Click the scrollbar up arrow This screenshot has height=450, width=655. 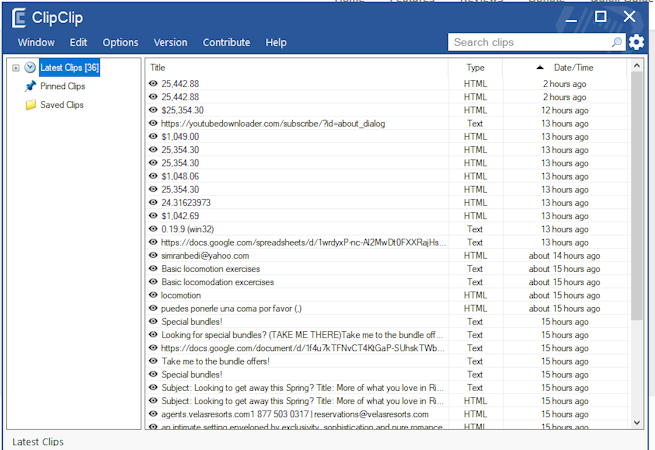point(637,66)
